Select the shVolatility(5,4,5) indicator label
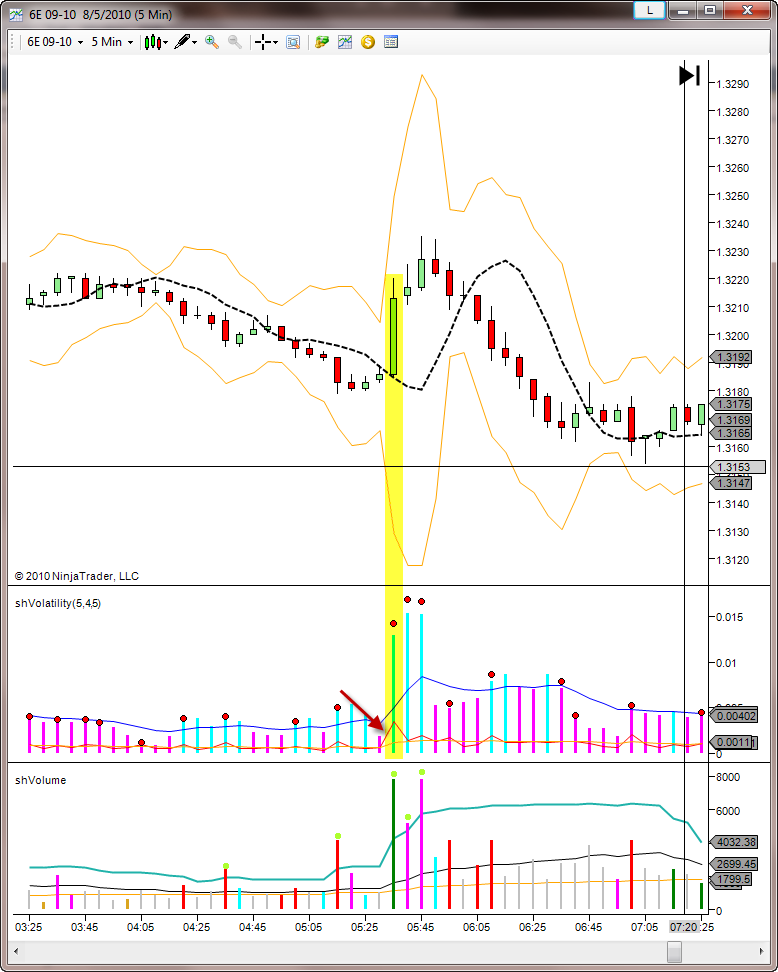Viewport: 778px width, 972px height. click(58, 603)
